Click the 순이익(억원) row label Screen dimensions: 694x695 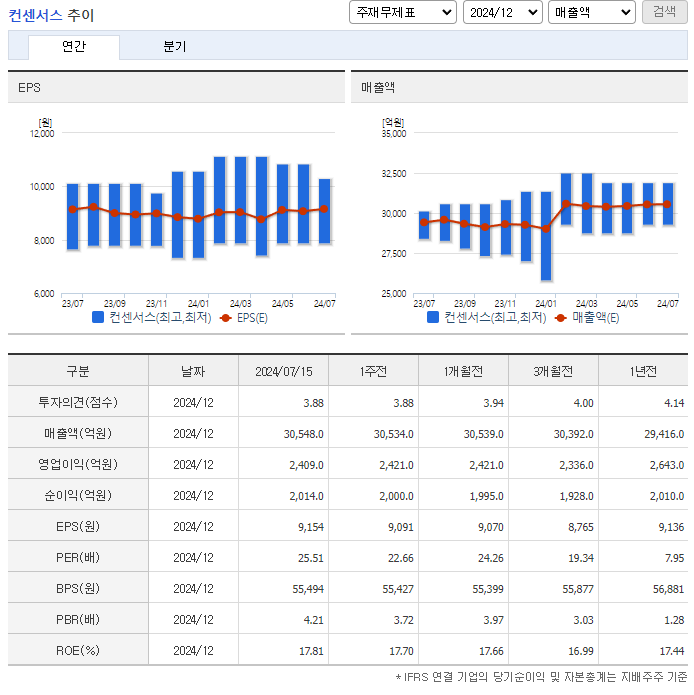pyautogui.click(x=78, y=495)
